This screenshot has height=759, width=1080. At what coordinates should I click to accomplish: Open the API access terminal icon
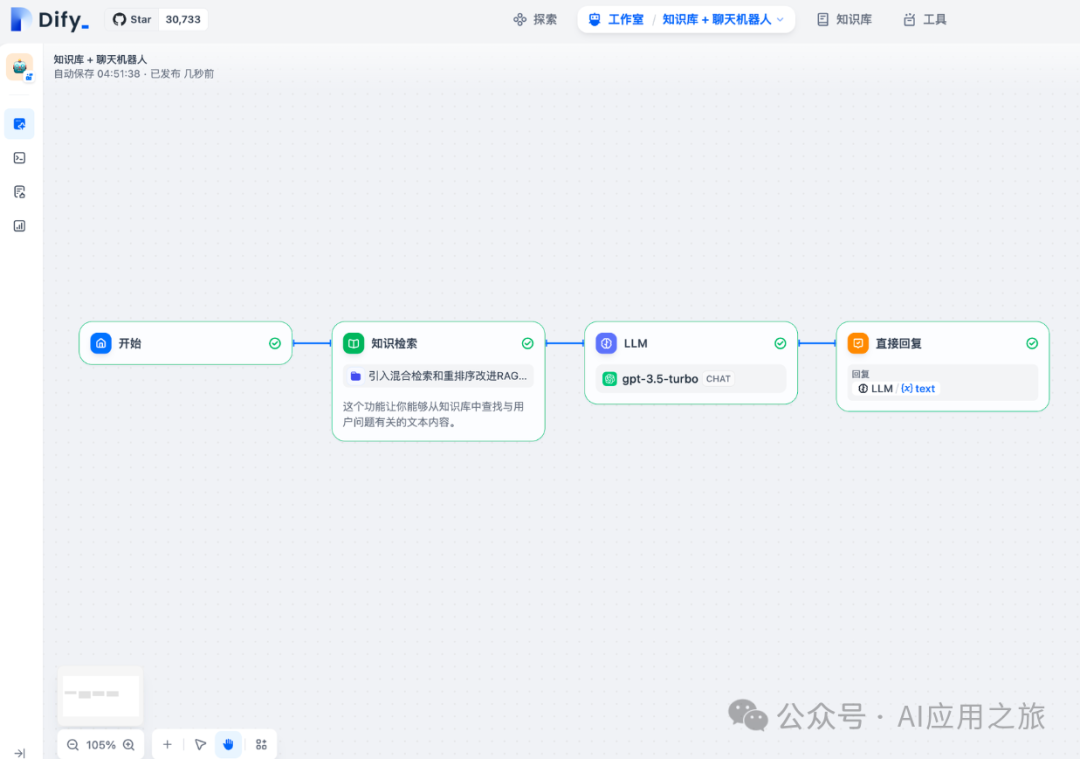pos(19,158)
